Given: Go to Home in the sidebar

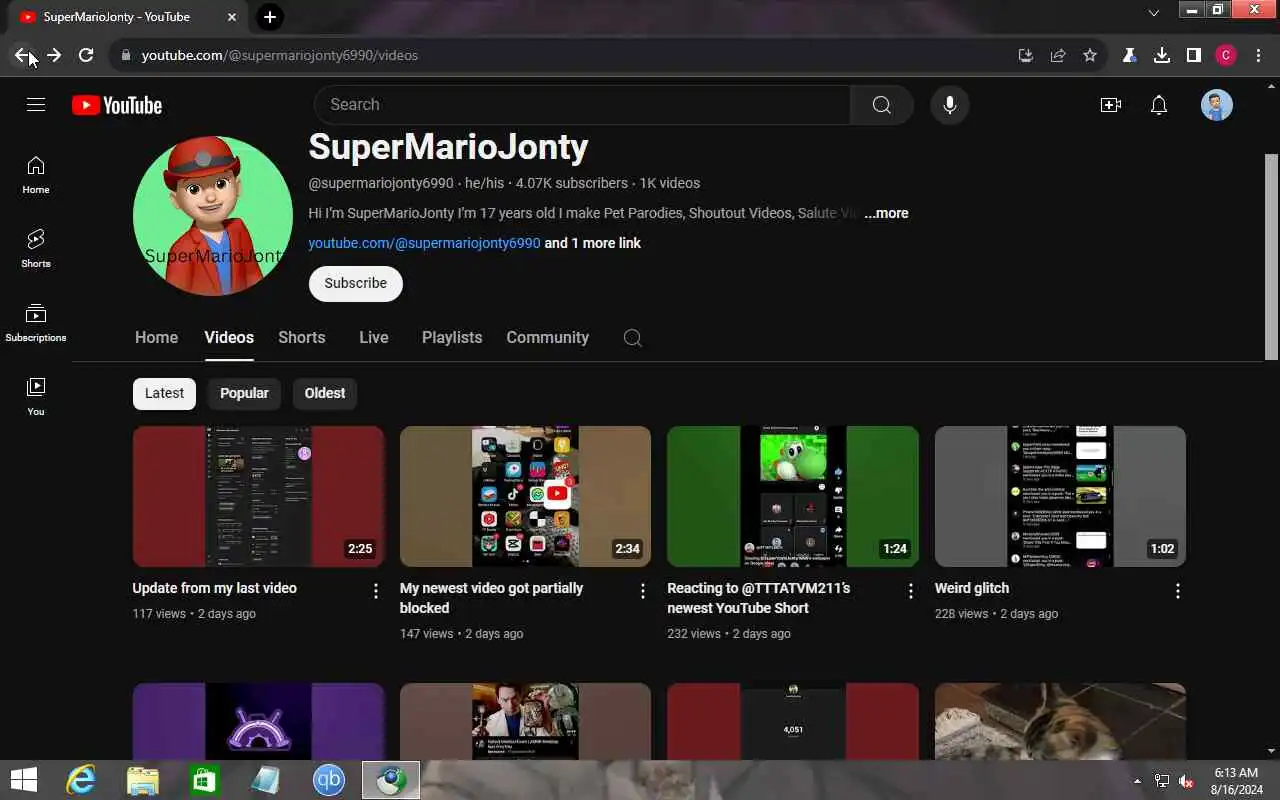Looking at the screenshot, I should [36, 175].
